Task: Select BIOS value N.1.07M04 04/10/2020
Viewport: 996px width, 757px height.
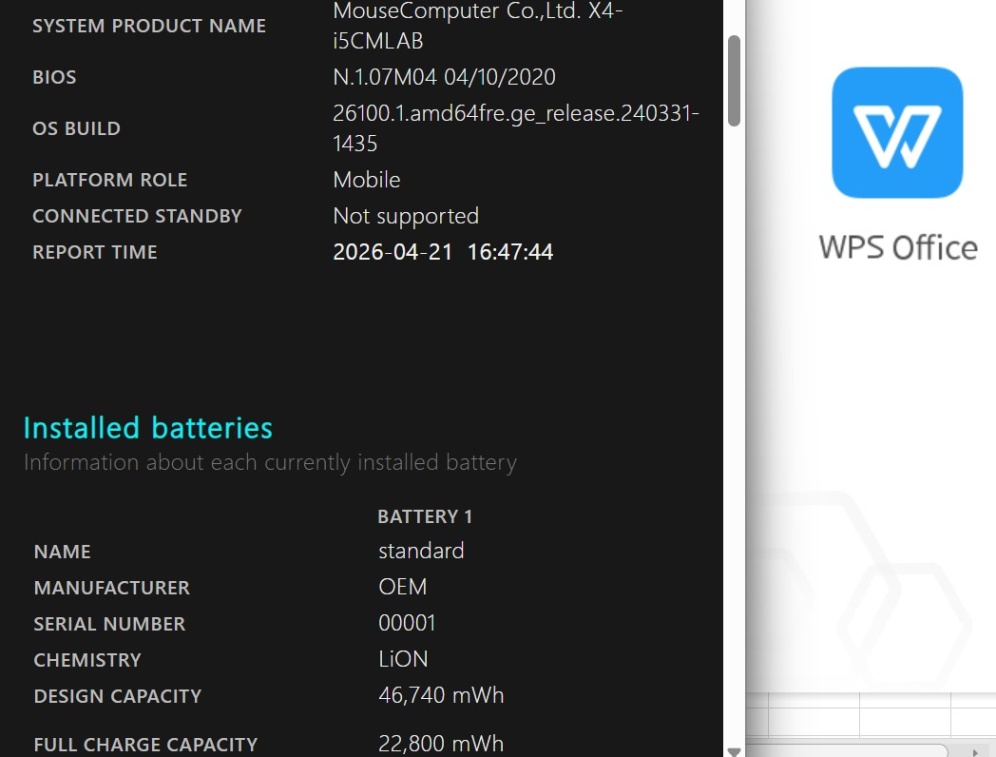Action: point(444,77)
